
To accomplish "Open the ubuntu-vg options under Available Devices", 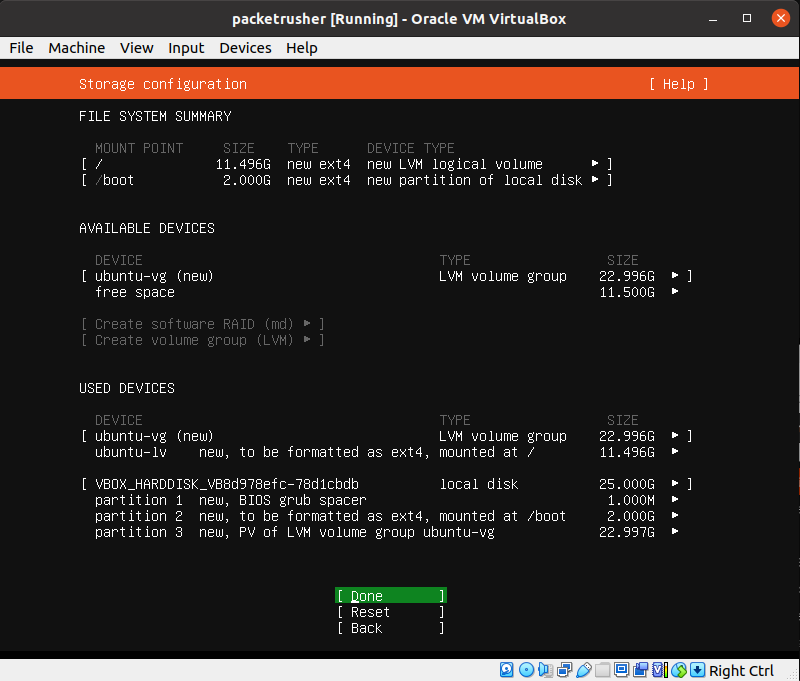I will (x=676, y=276).
